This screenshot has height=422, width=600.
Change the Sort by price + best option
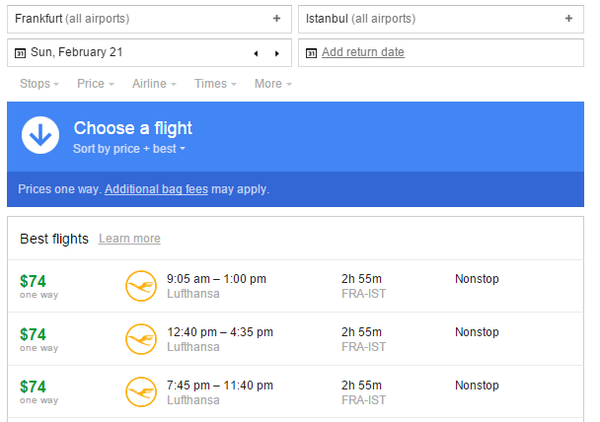129,149
